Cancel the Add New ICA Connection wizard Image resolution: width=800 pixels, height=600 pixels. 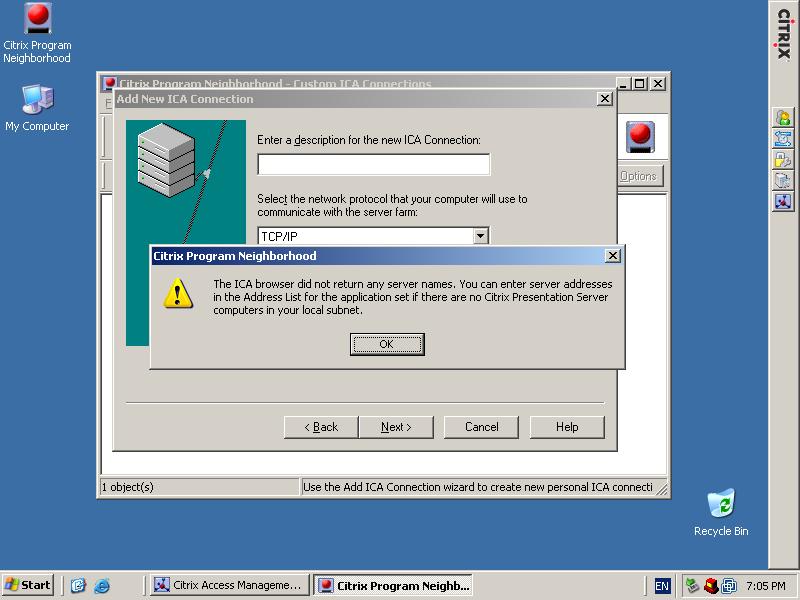(481, 427)
